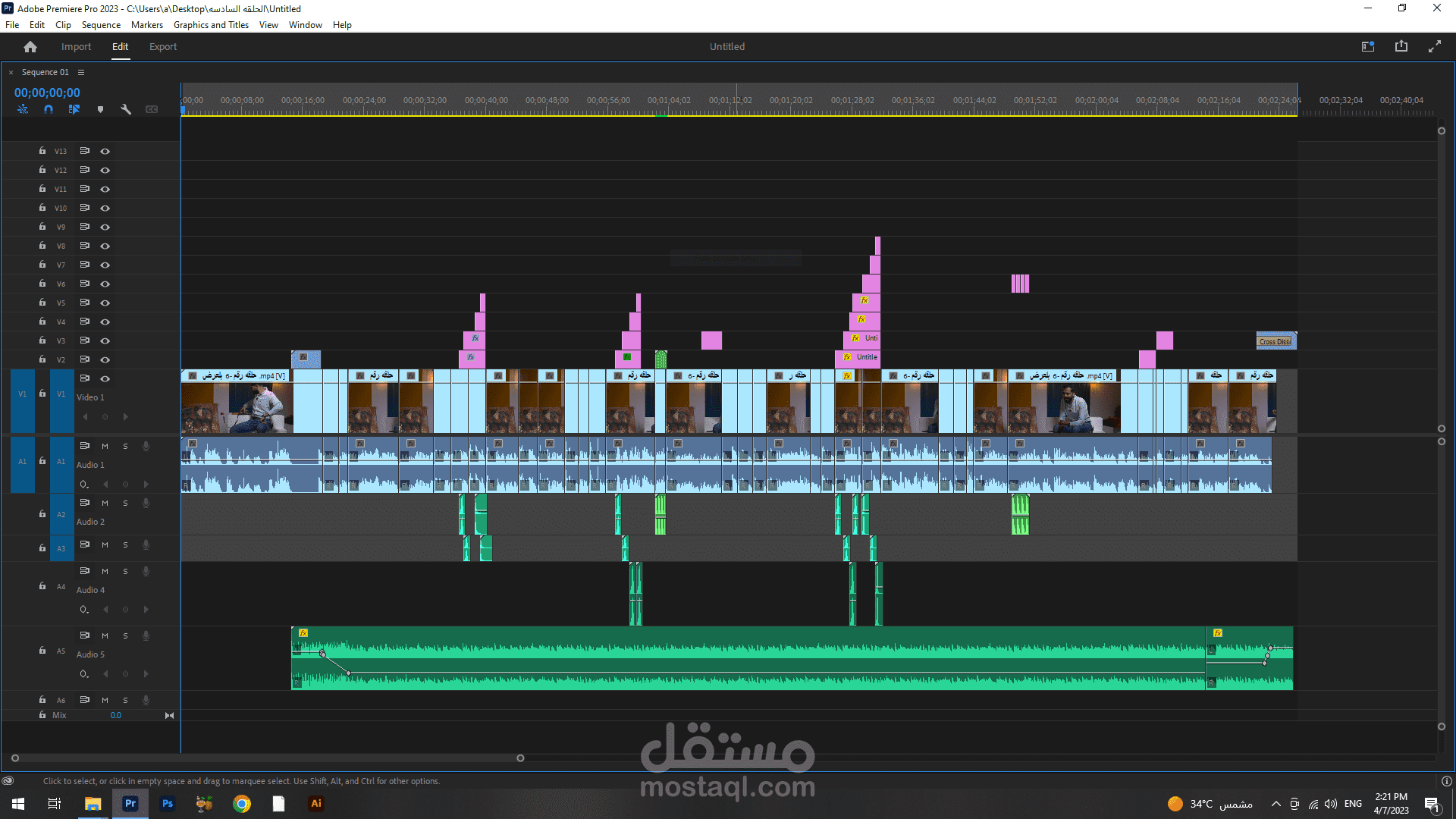This screenshot has height=819, width=1456.
Task: Show hidden system tray icons
Action: (1276, 804)
